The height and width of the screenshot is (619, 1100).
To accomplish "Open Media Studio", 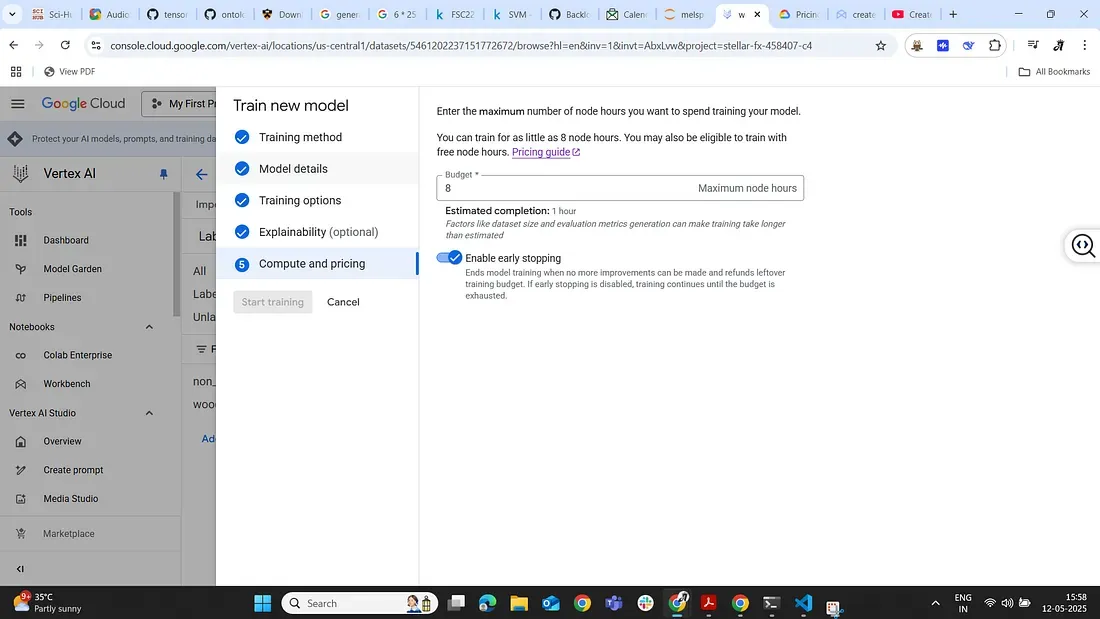I will (x=71, y=498).
